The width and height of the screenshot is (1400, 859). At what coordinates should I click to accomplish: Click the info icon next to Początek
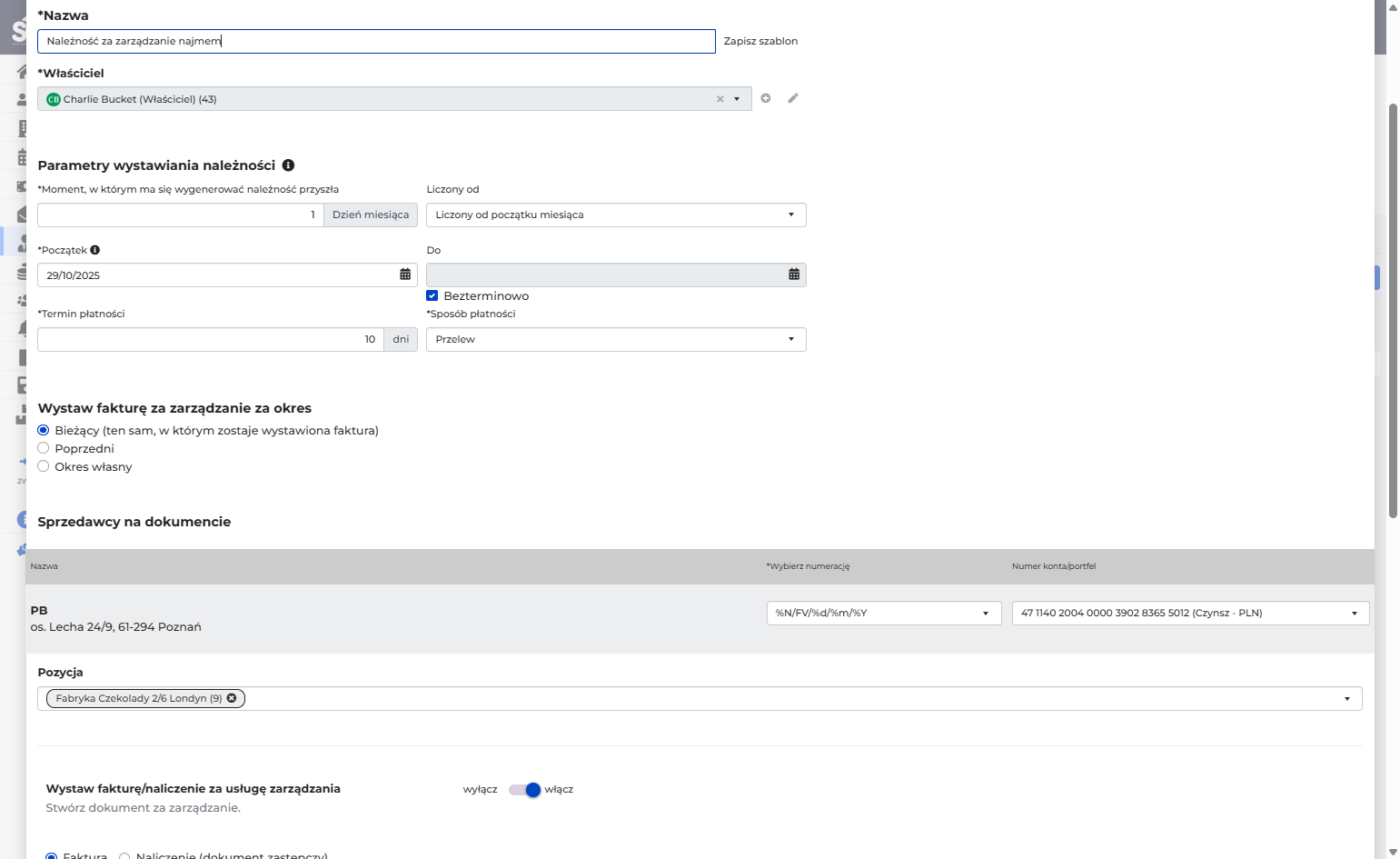pyautogui.click(x=95, y=250)
